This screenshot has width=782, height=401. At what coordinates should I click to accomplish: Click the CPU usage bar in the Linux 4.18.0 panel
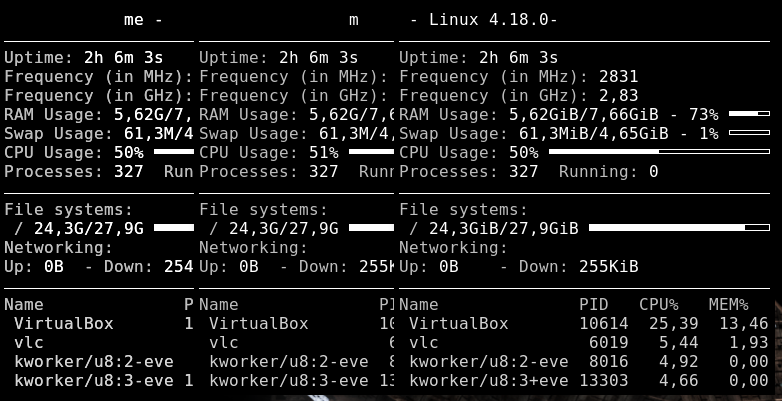659,152
